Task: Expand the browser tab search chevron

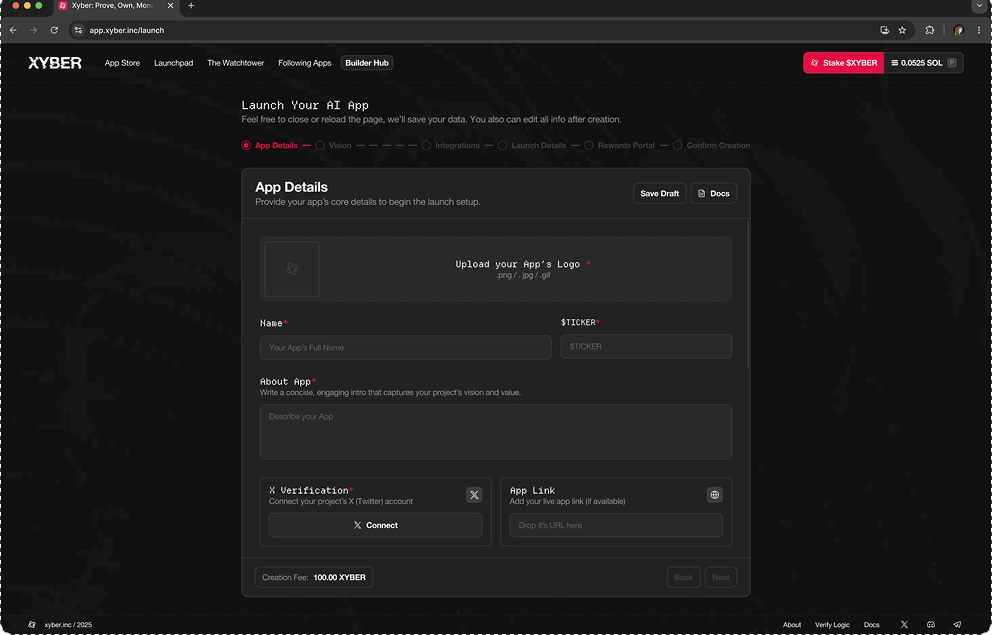Action: (979, 6)
